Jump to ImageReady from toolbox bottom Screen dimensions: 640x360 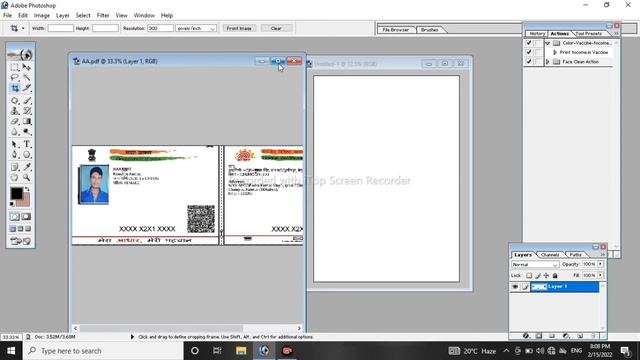[x=20, y=241]
